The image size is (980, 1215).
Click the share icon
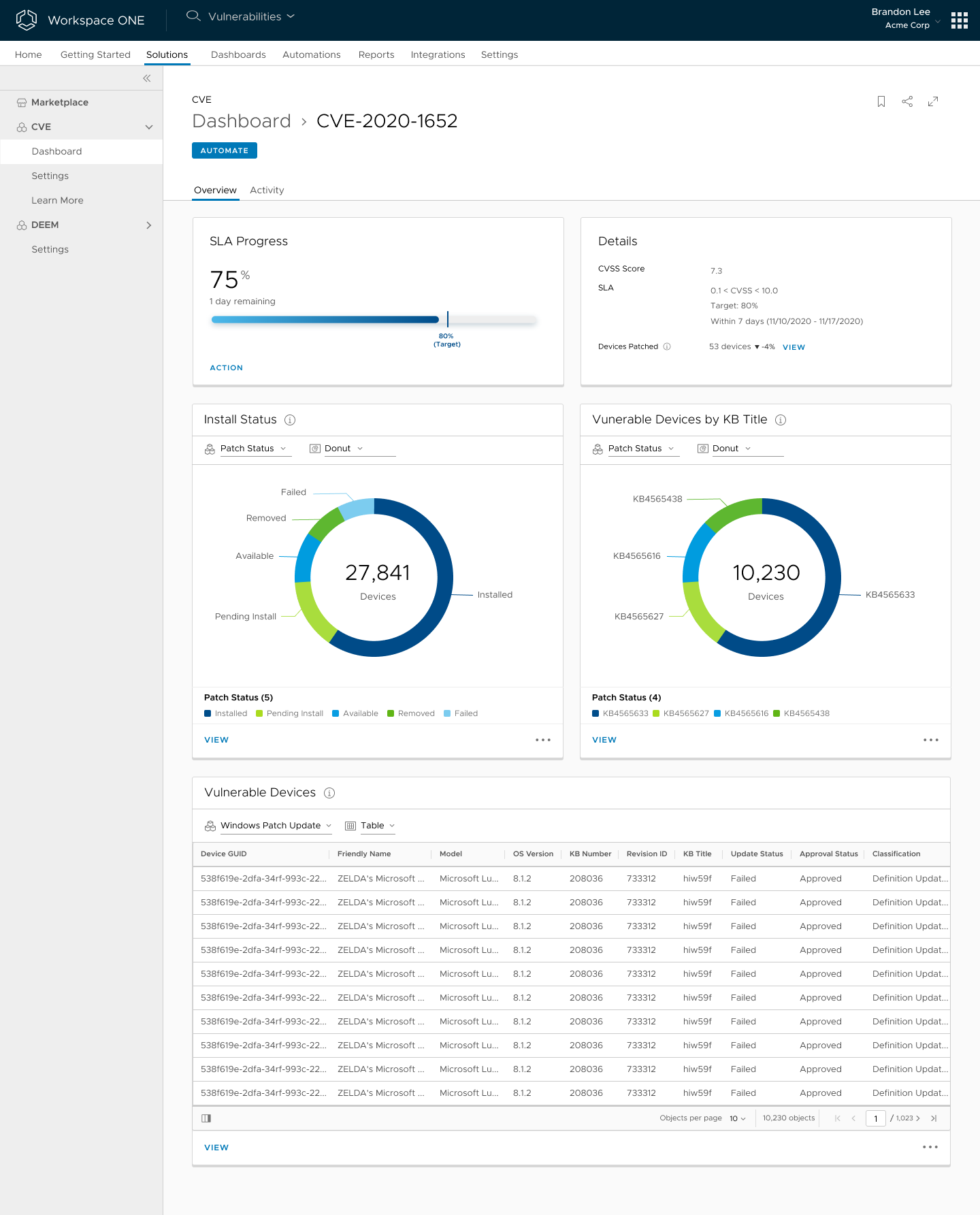click(x=907, y=101)
